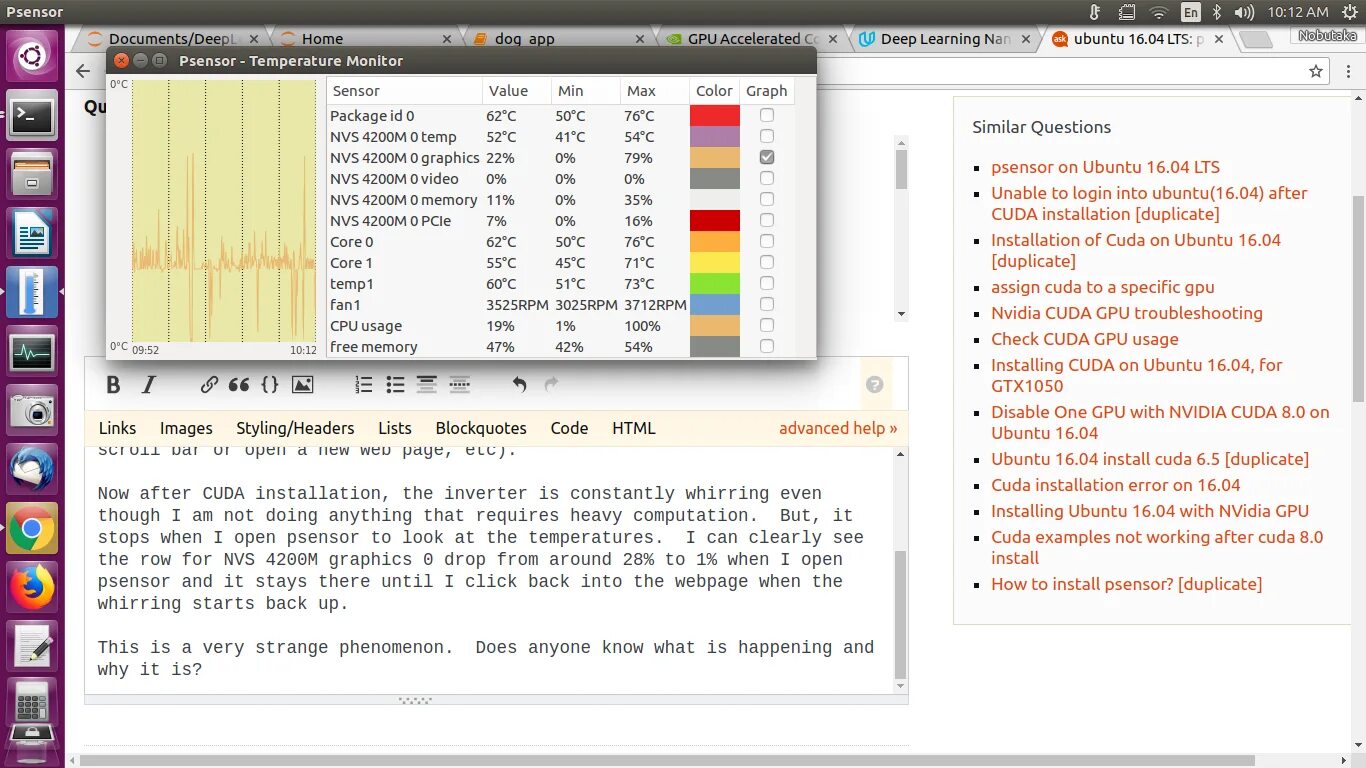Screen dimensions: 1366x768
Task: Open Terminal from the launcher
Action: coord(32,118)
